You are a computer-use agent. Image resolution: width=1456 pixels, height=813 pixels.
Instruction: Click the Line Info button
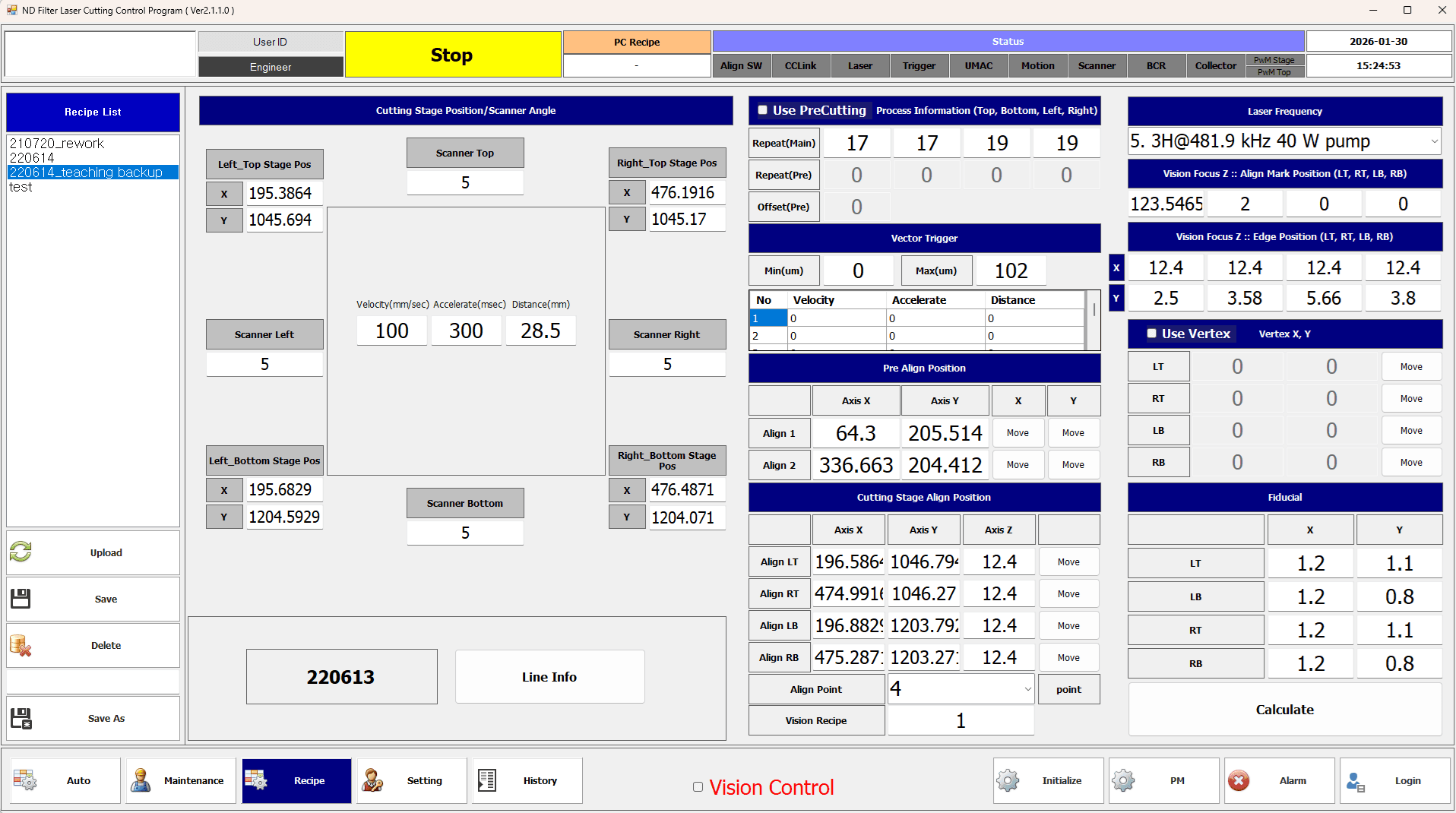549,677
